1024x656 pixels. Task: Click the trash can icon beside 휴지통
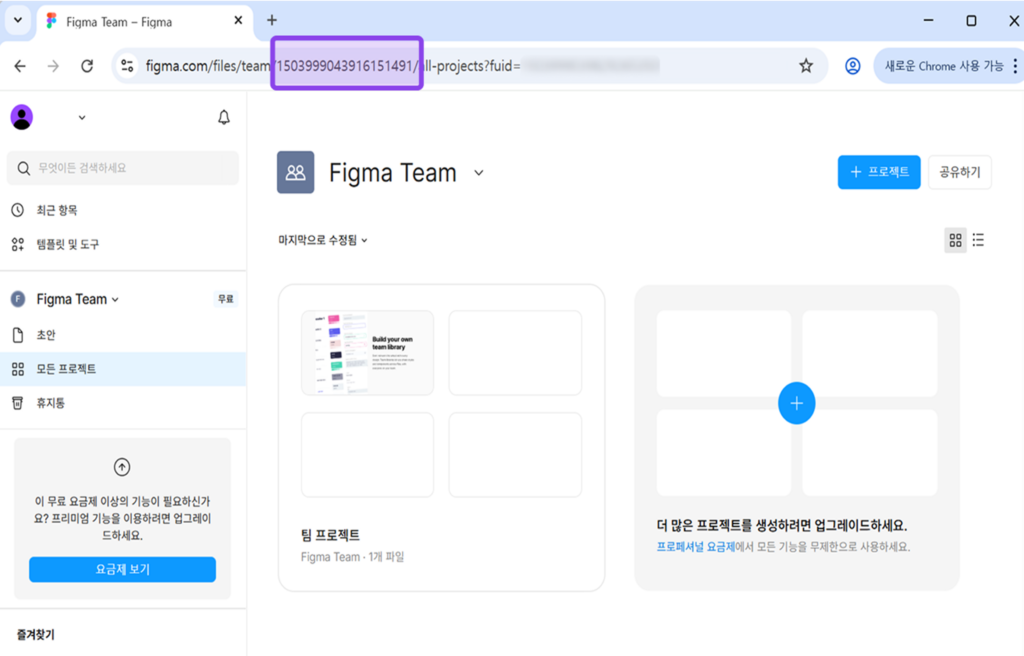click(x=18, y=403)
